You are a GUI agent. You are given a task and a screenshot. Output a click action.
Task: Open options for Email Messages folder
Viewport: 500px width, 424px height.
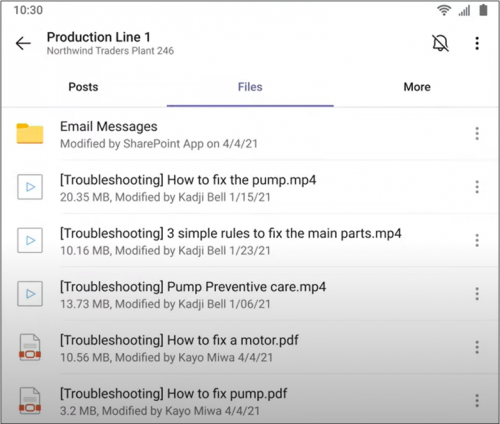point(477,133)
